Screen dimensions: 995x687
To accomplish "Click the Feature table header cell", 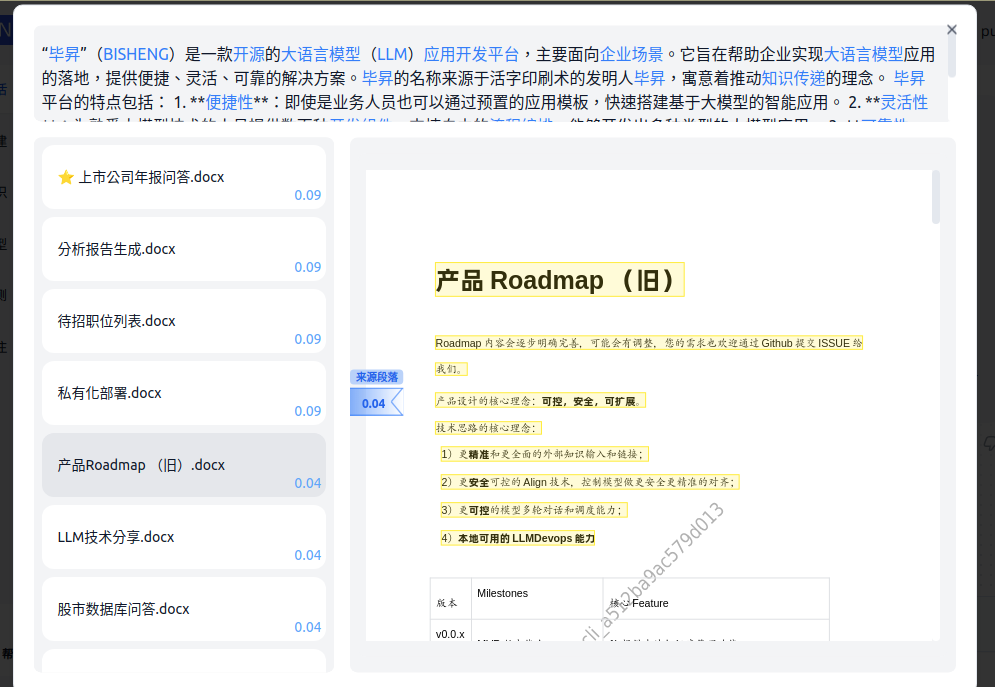I will click(716, 598).
